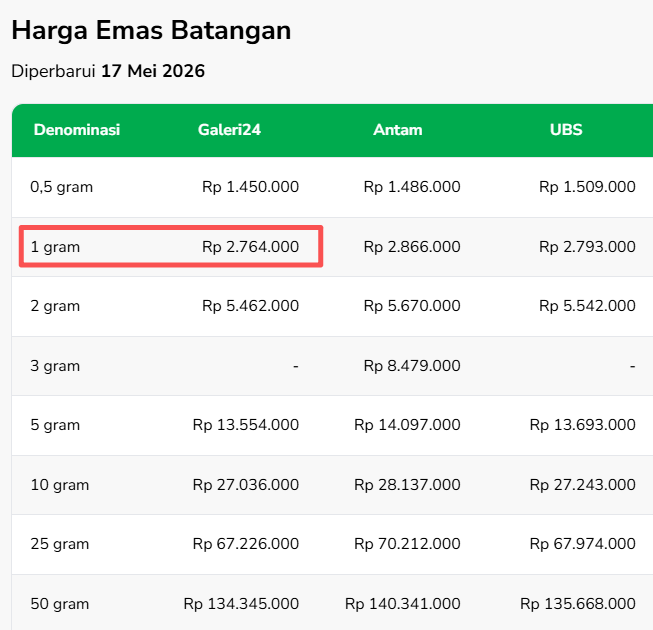Viewport: 653px width, 630px height.
Task: Select the 25 gram denomination cell
Action: [60, 544]
